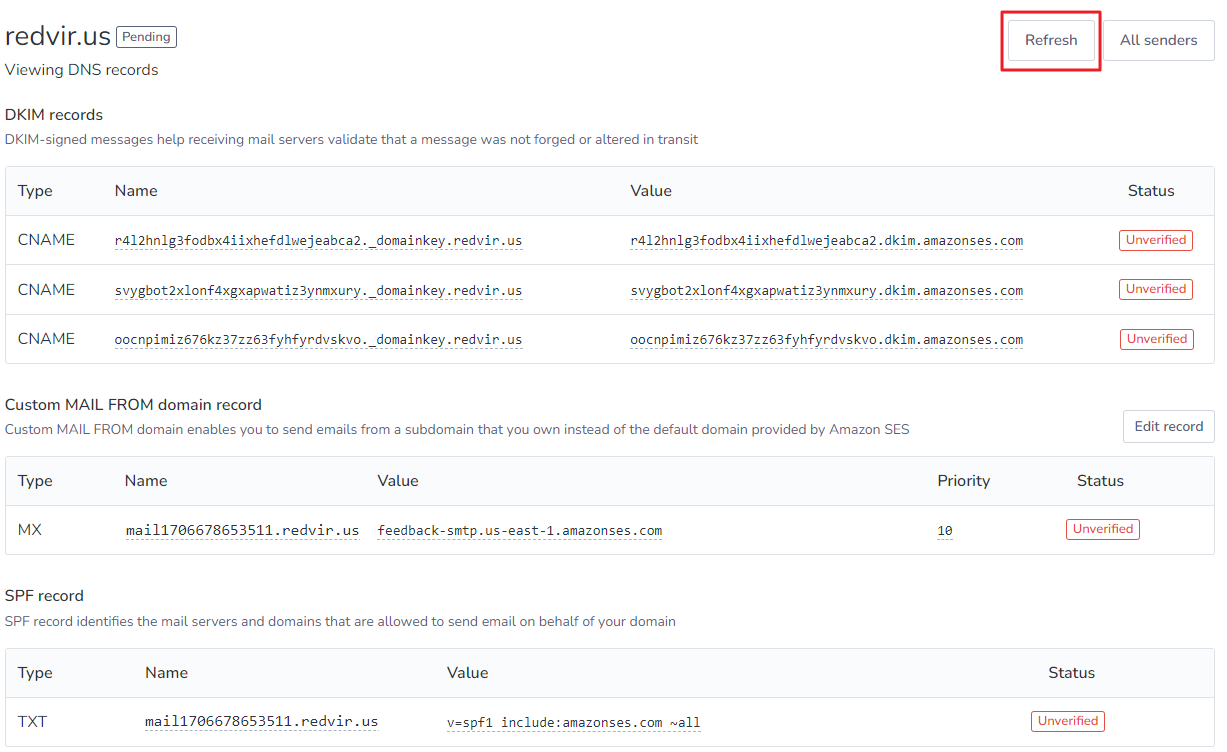Copy the r4l2hnlg3 dkim.amazonses.com value

point(826,241)
